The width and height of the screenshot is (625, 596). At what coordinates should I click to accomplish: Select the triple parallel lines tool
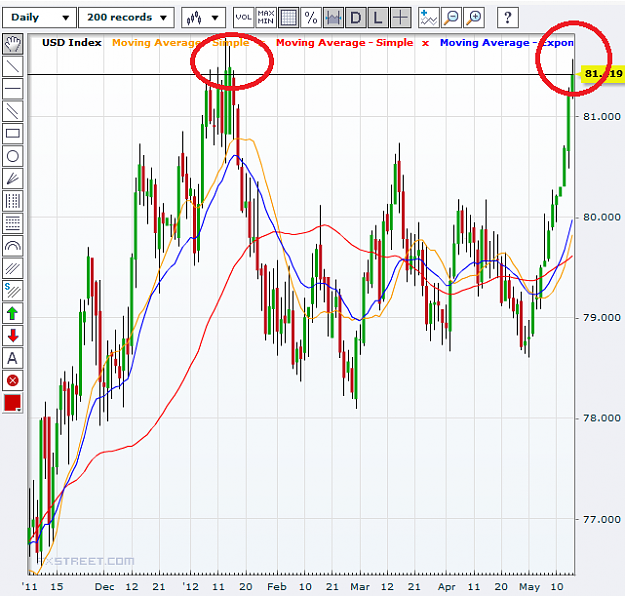(x=12, y=268)
